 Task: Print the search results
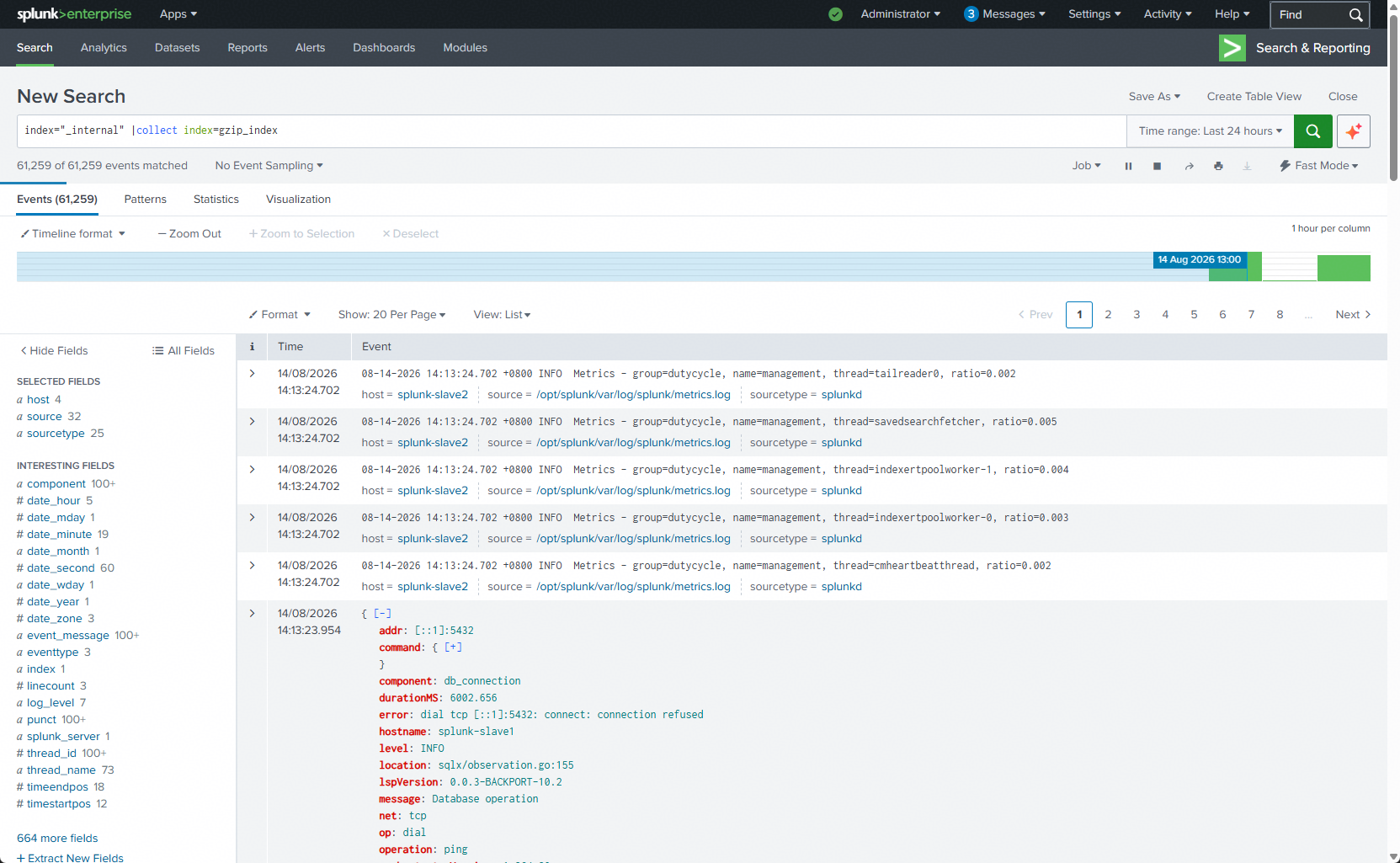point(1218,166)
